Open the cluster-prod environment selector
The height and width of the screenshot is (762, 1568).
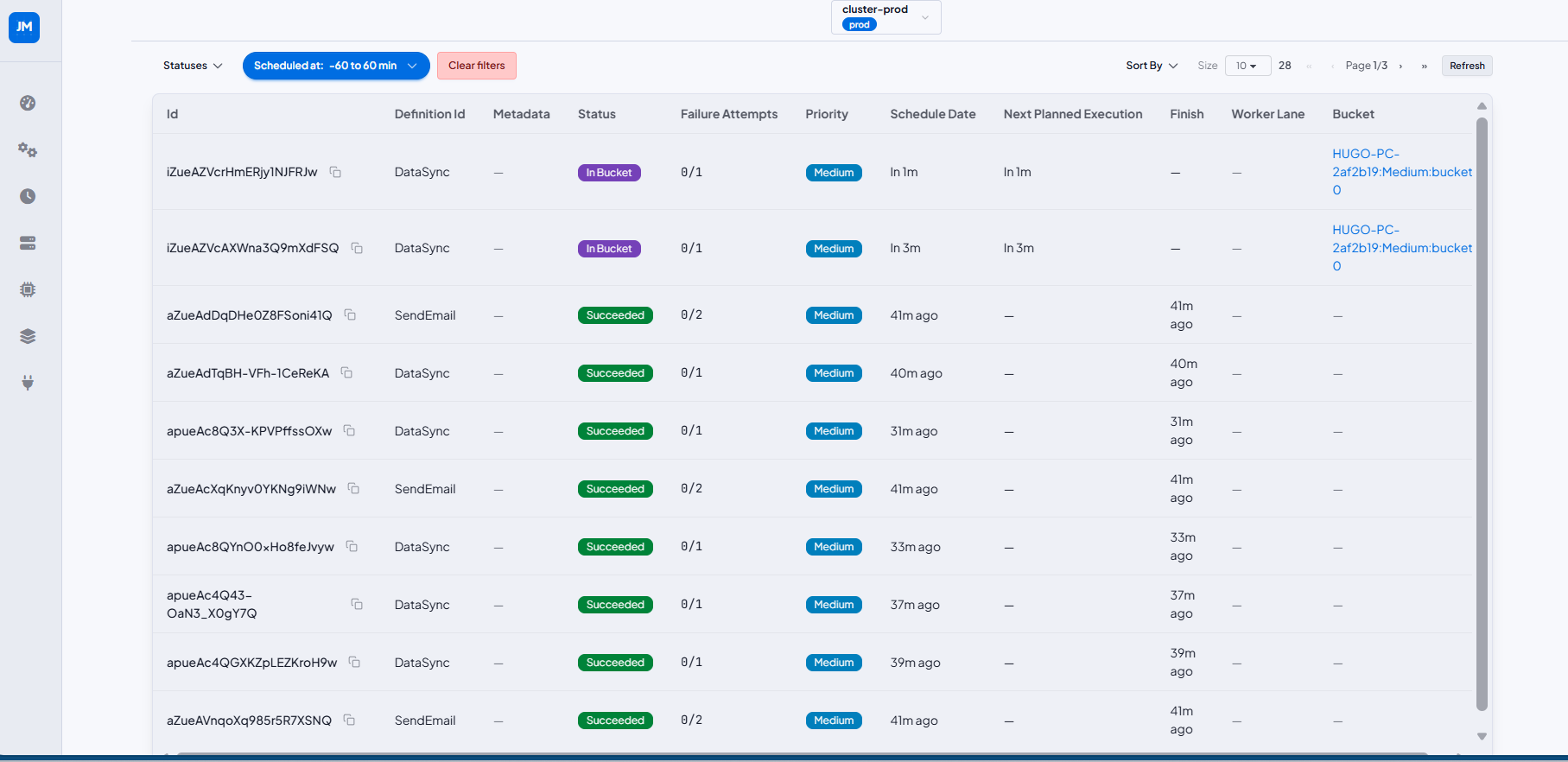(886, 17)
